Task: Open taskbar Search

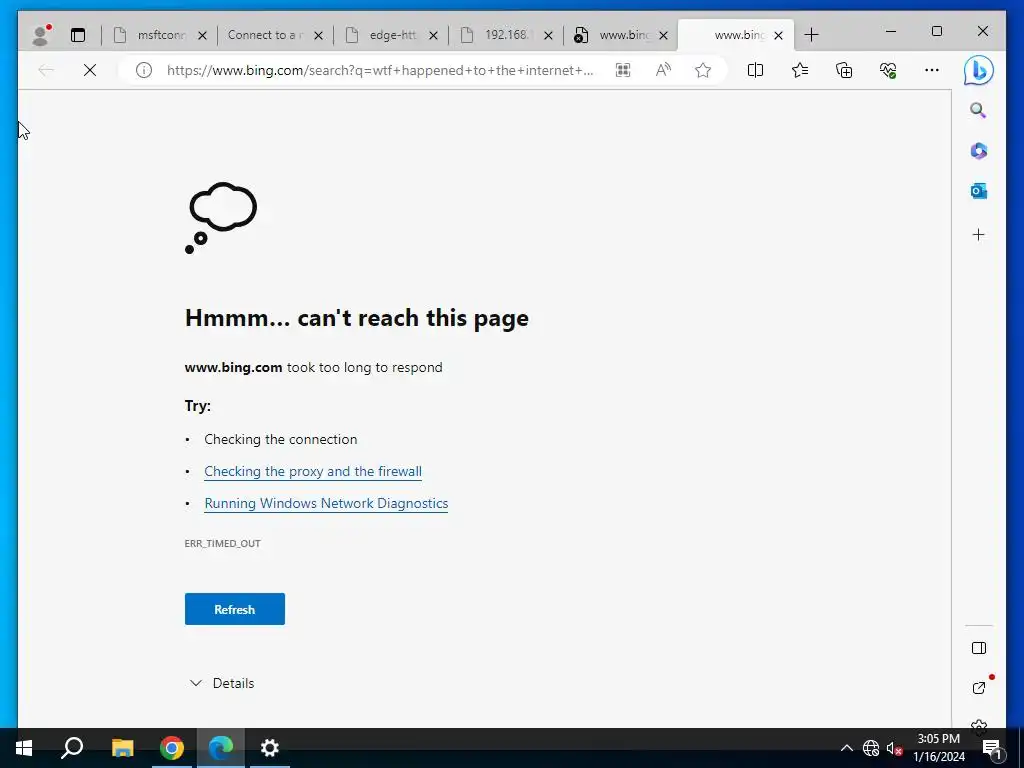Action: (72, 748)
